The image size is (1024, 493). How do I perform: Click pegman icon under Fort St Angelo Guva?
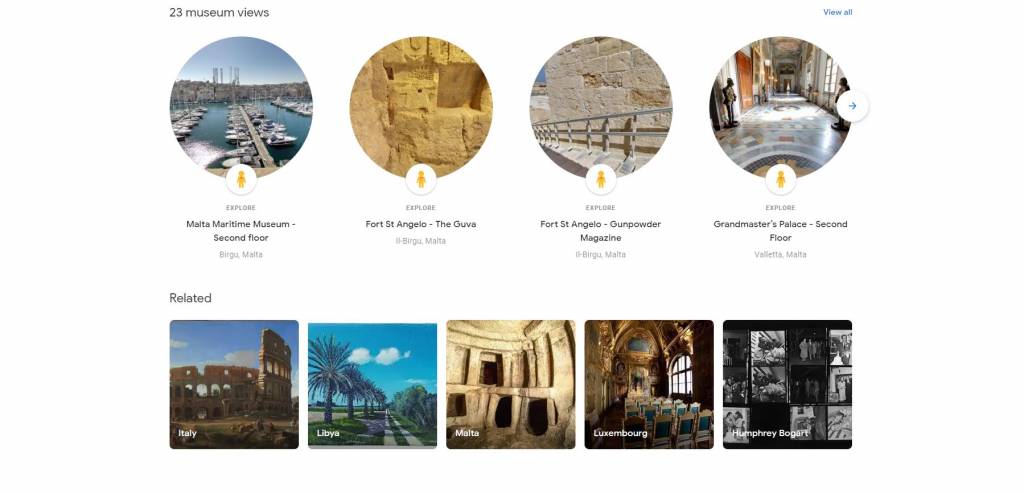(421, 180)
